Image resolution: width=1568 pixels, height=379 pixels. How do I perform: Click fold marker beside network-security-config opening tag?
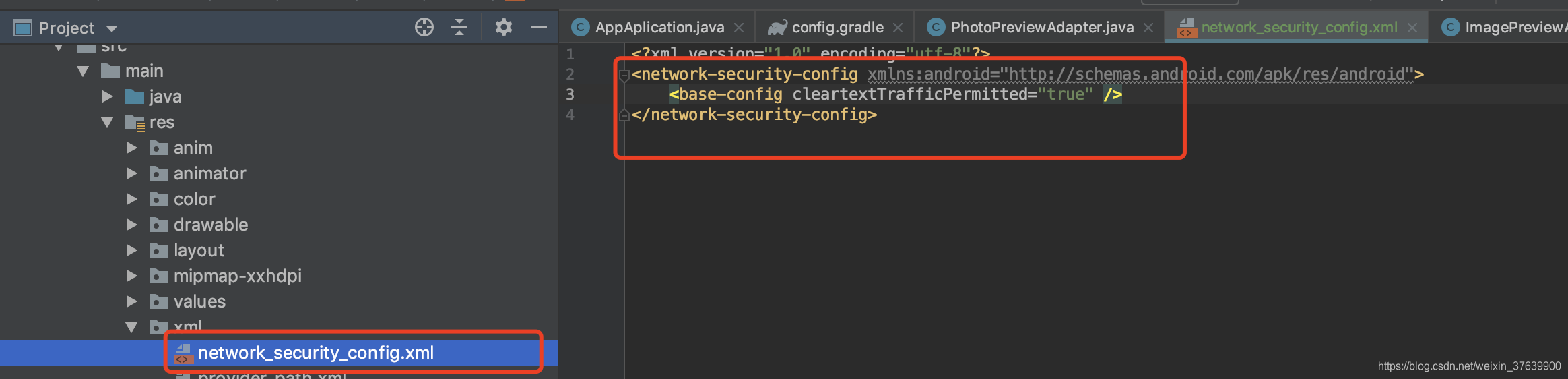pyautogui.click(x=624, y=75)
